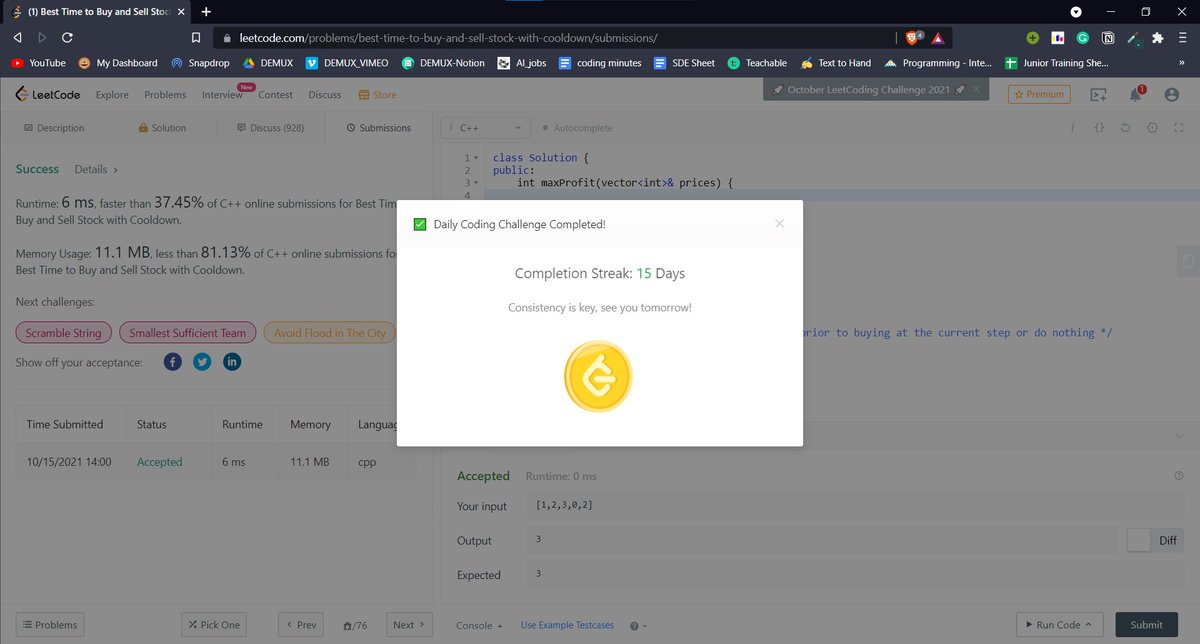1200x644 pixels.
Task: Open the playground terminal icon
Action: pyautogui.click(x=1098, y=95)
